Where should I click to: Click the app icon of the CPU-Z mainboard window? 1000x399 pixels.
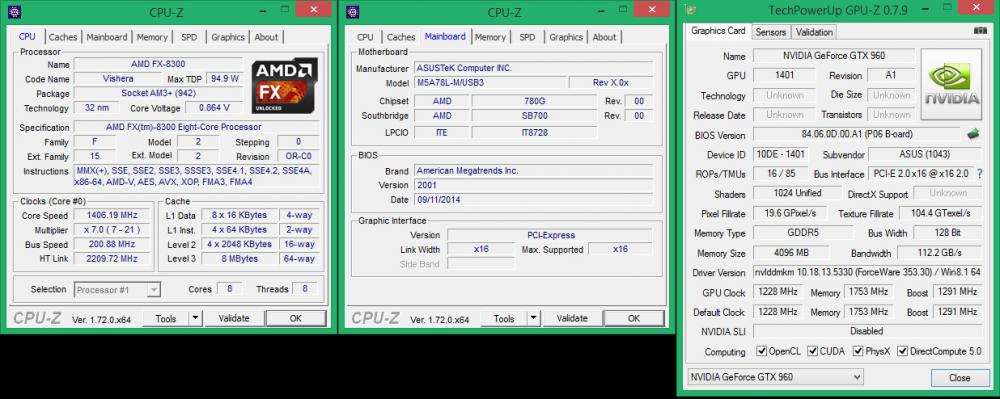point(353,11)
